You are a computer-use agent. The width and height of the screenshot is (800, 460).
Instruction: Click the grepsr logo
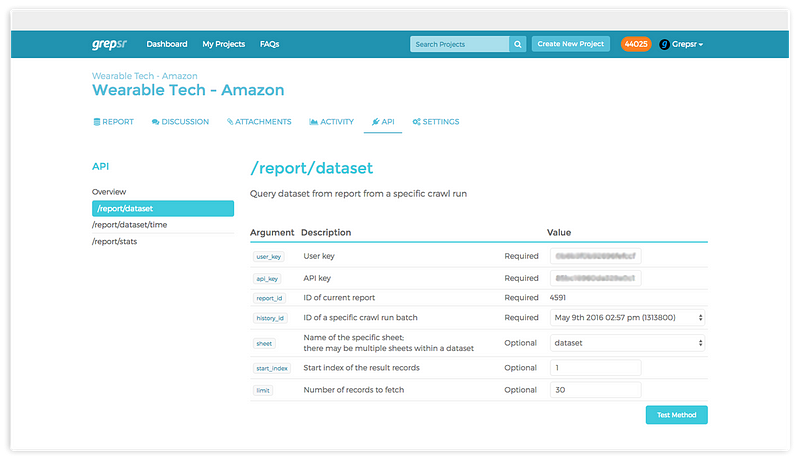pos(109,44)
